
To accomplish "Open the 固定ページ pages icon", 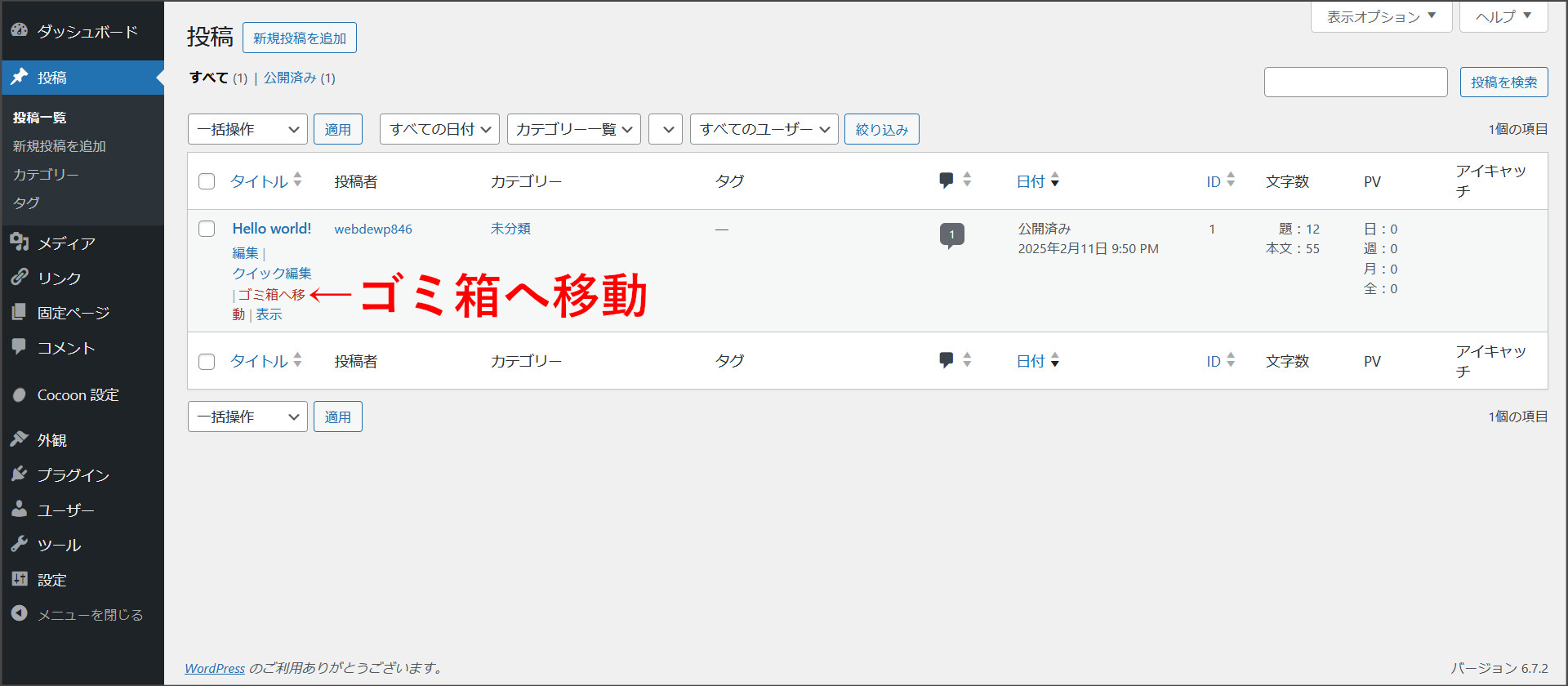I will click(20, 312).
